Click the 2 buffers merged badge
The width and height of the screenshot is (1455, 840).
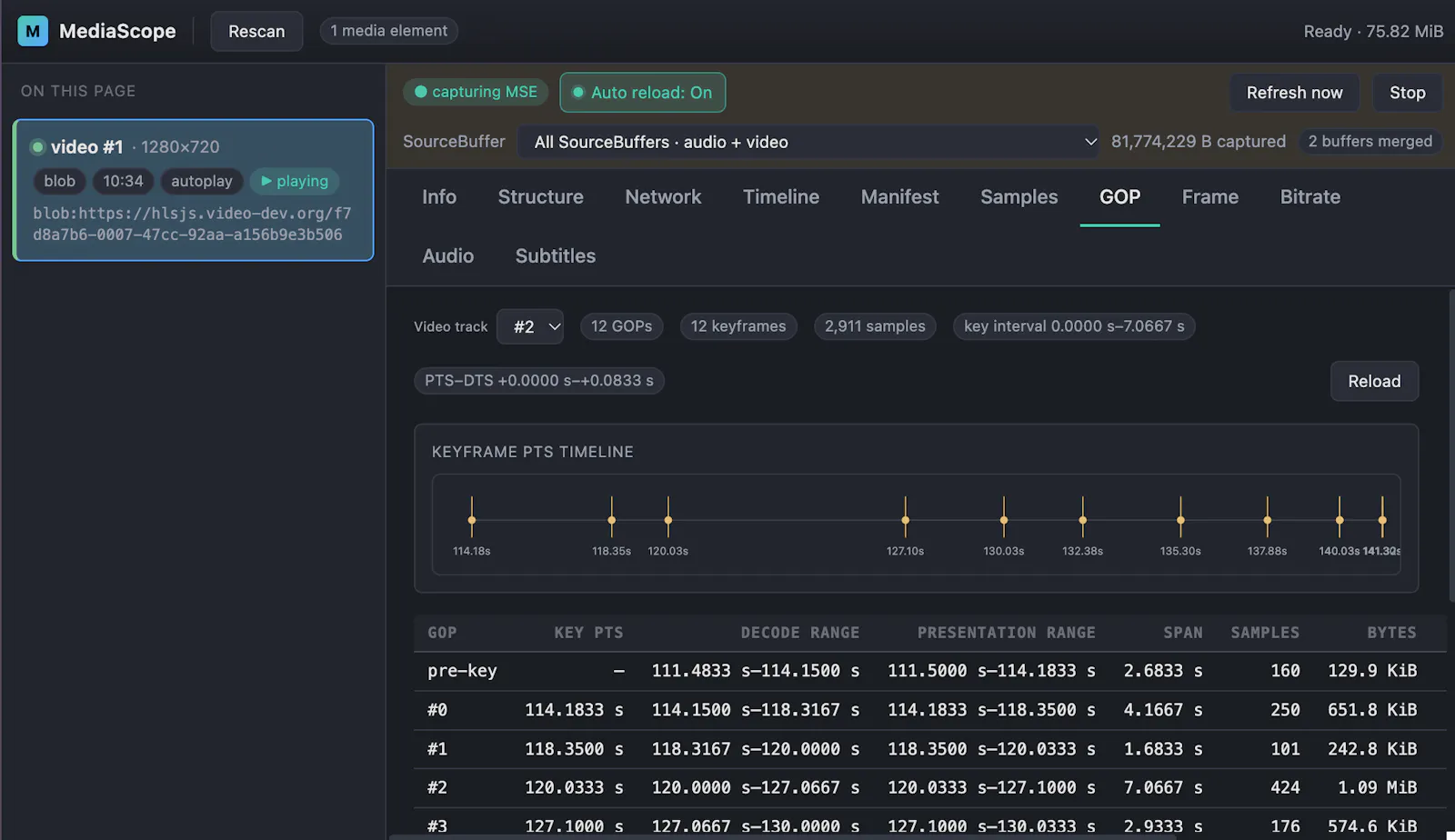[x=1370, y=141]
